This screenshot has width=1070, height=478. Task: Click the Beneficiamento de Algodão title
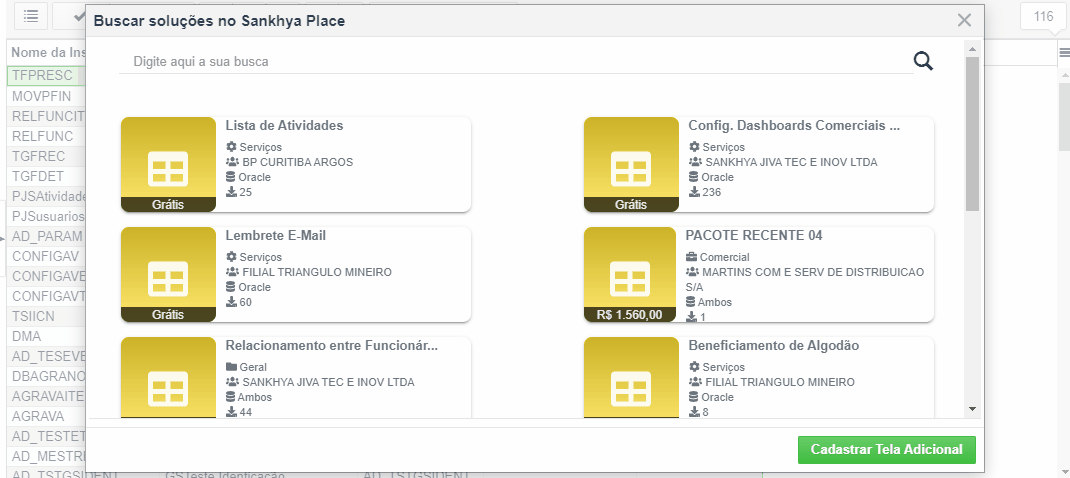click(x=773, y=346)
